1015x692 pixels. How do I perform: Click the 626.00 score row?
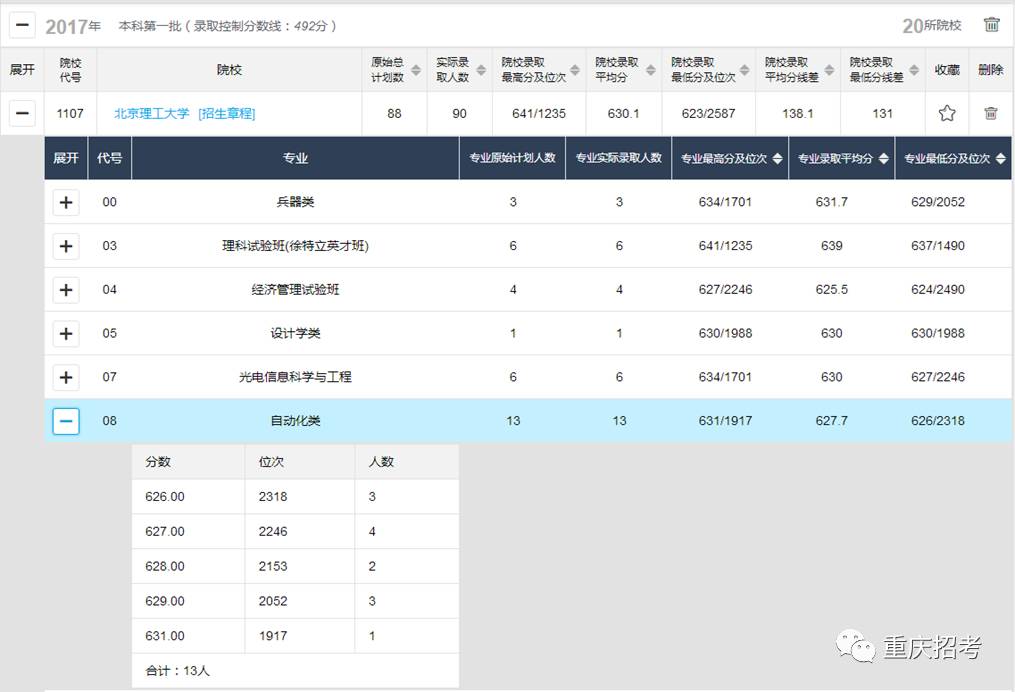tap(295, 497)
